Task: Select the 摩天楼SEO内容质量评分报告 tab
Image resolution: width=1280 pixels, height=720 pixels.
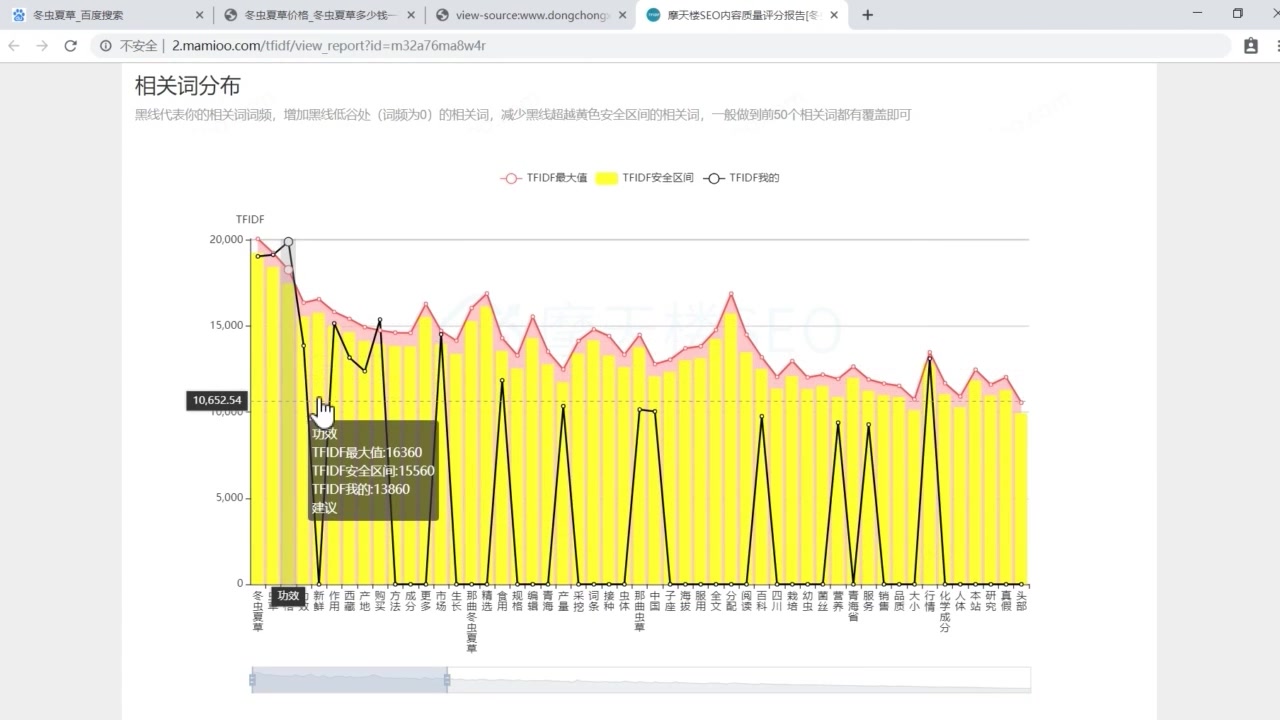Action: [x=740, y=15]
